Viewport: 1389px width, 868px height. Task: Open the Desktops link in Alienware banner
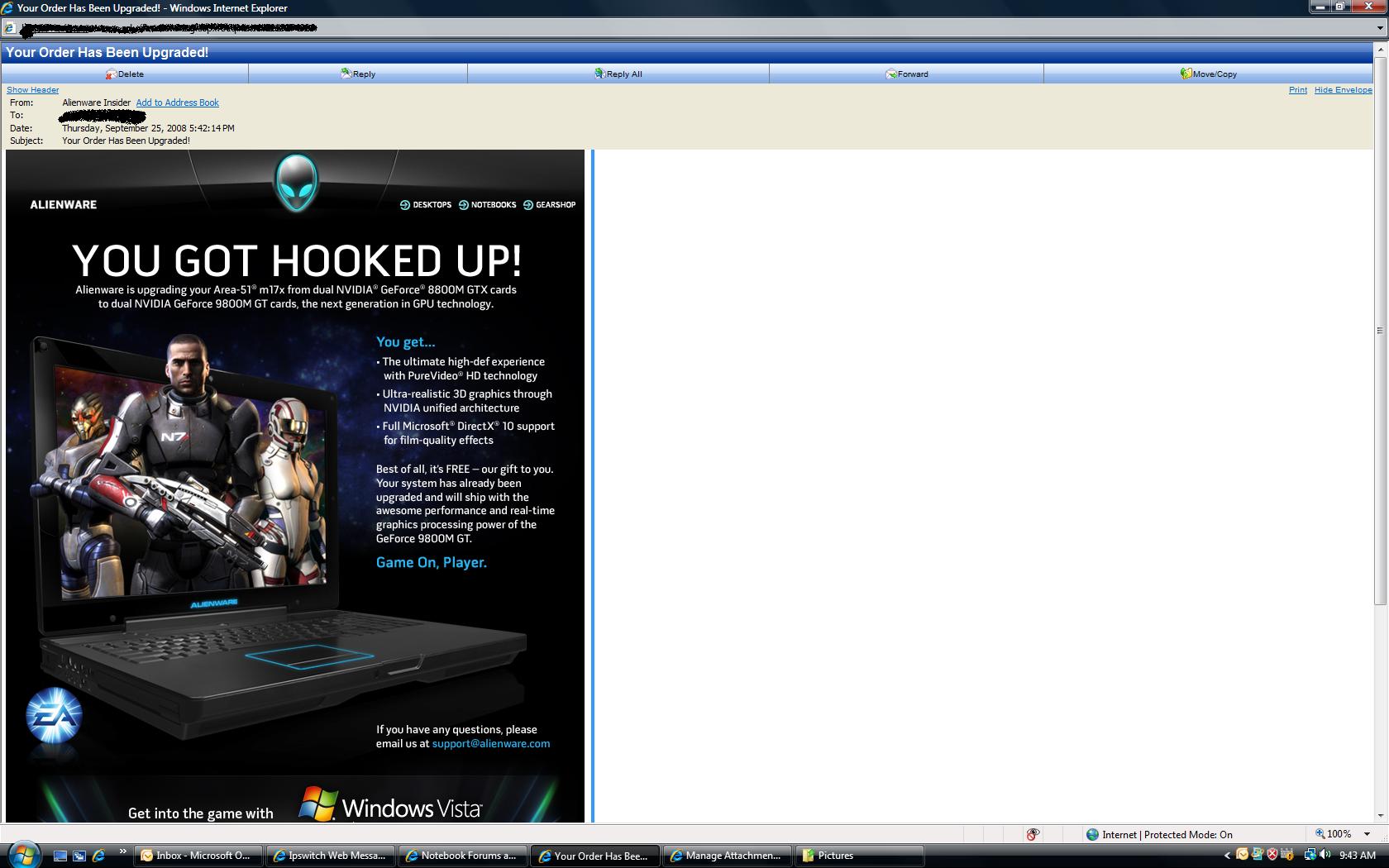(x=426, y=205)
